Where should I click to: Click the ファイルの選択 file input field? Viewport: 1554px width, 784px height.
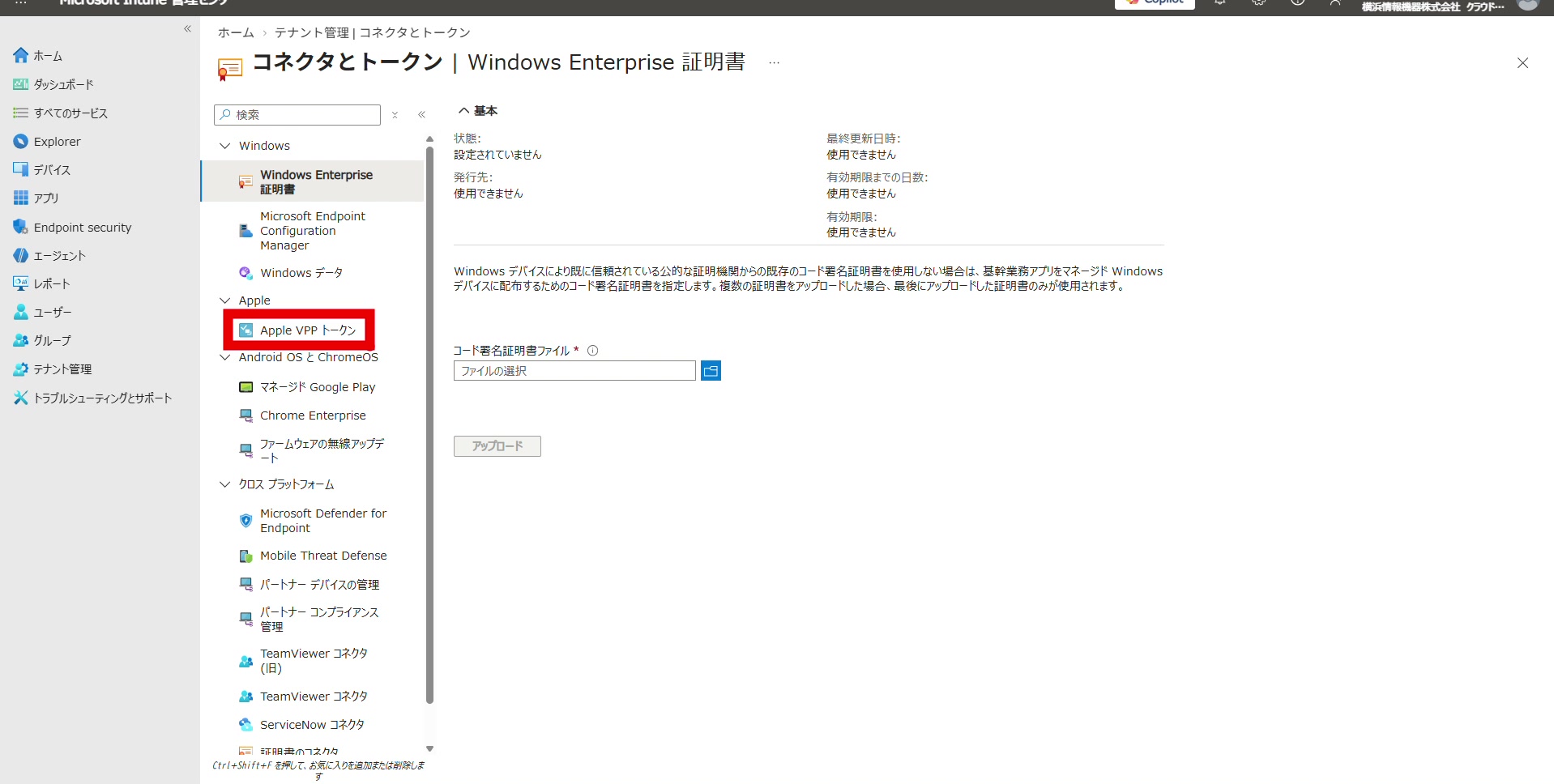(x=574, y=371)
